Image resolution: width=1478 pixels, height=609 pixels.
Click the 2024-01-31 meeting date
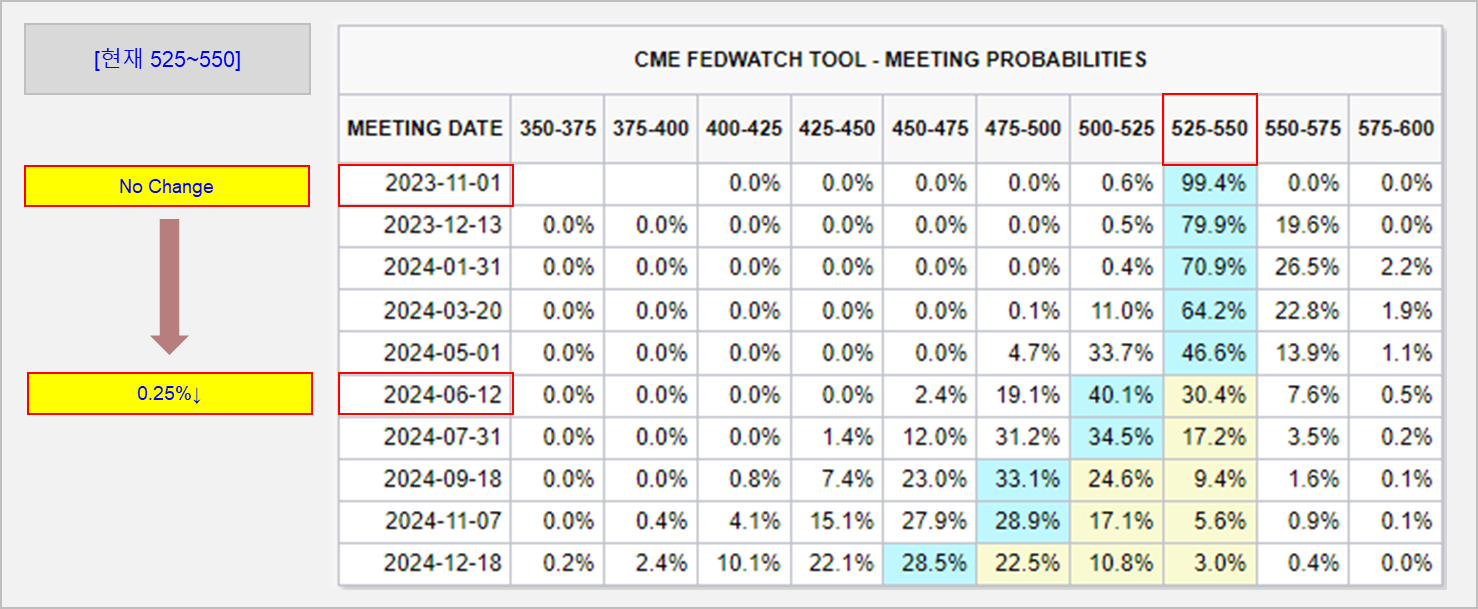(x=425, y=268)
